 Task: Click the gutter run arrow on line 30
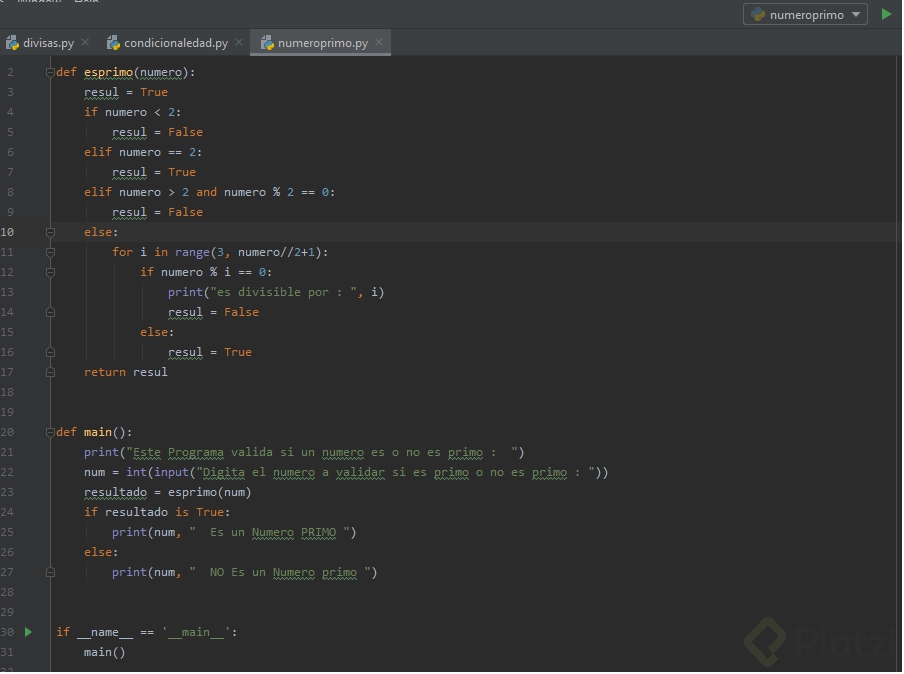click(28, 632)
